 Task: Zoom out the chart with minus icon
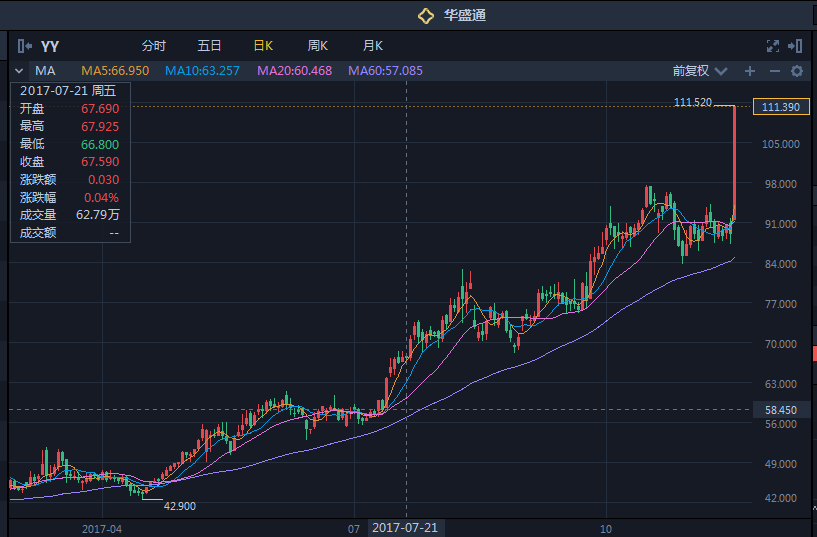click(774, 71)
